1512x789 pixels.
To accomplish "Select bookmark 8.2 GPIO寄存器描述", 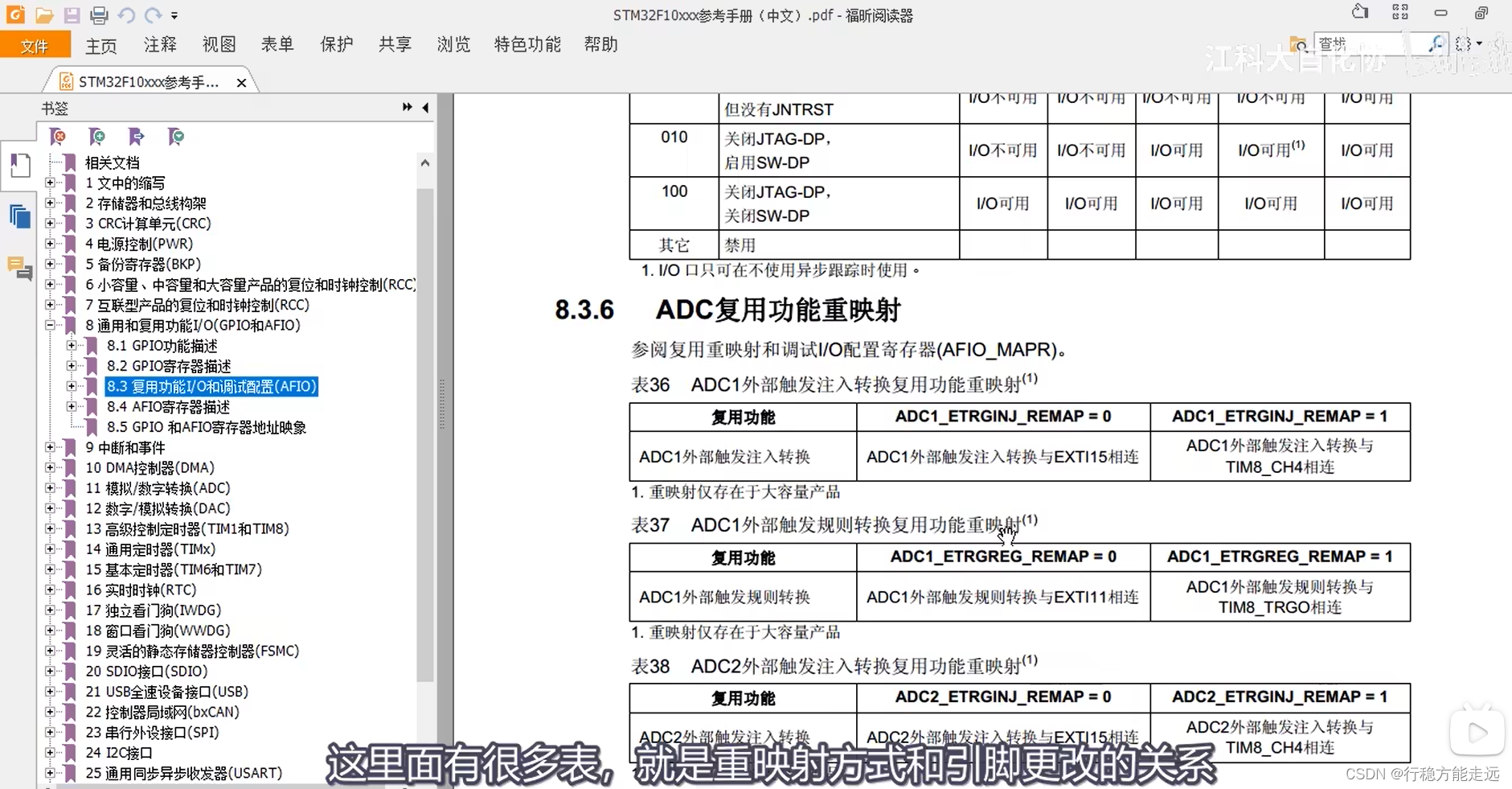I will pos(168,366).
